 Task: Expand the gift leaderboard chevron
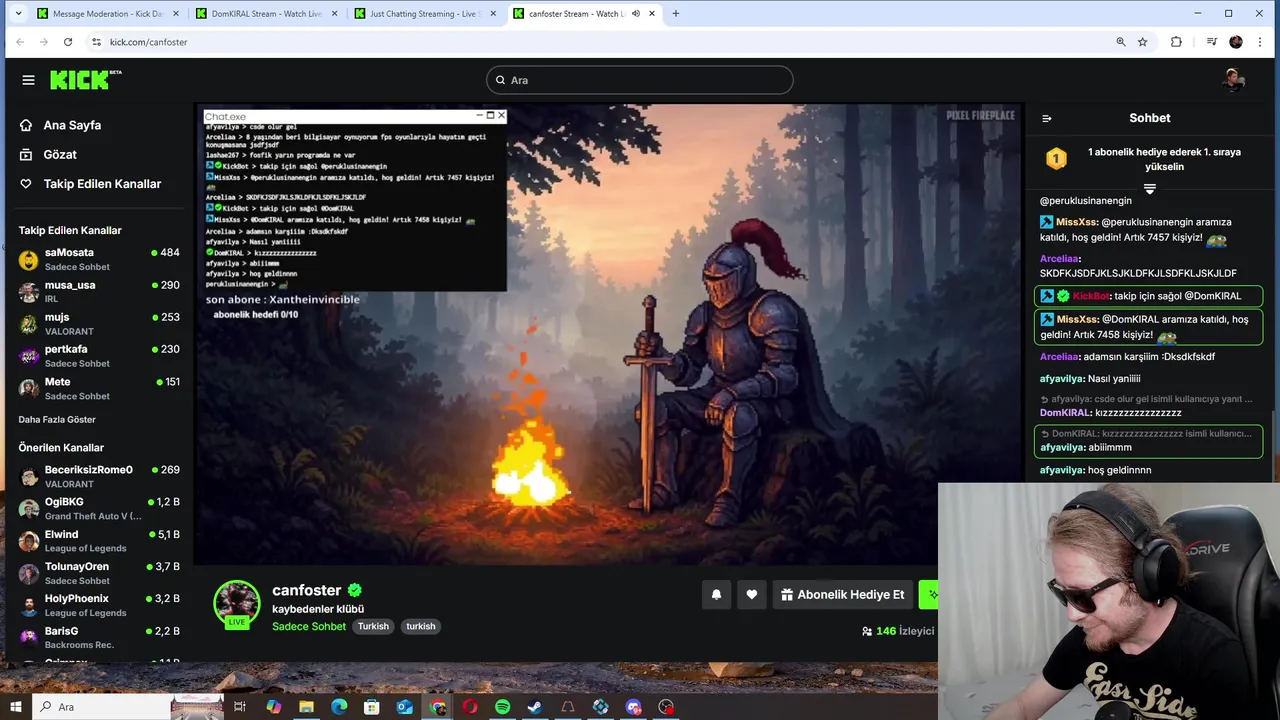pyautogui.click(x=1150, y=189)
